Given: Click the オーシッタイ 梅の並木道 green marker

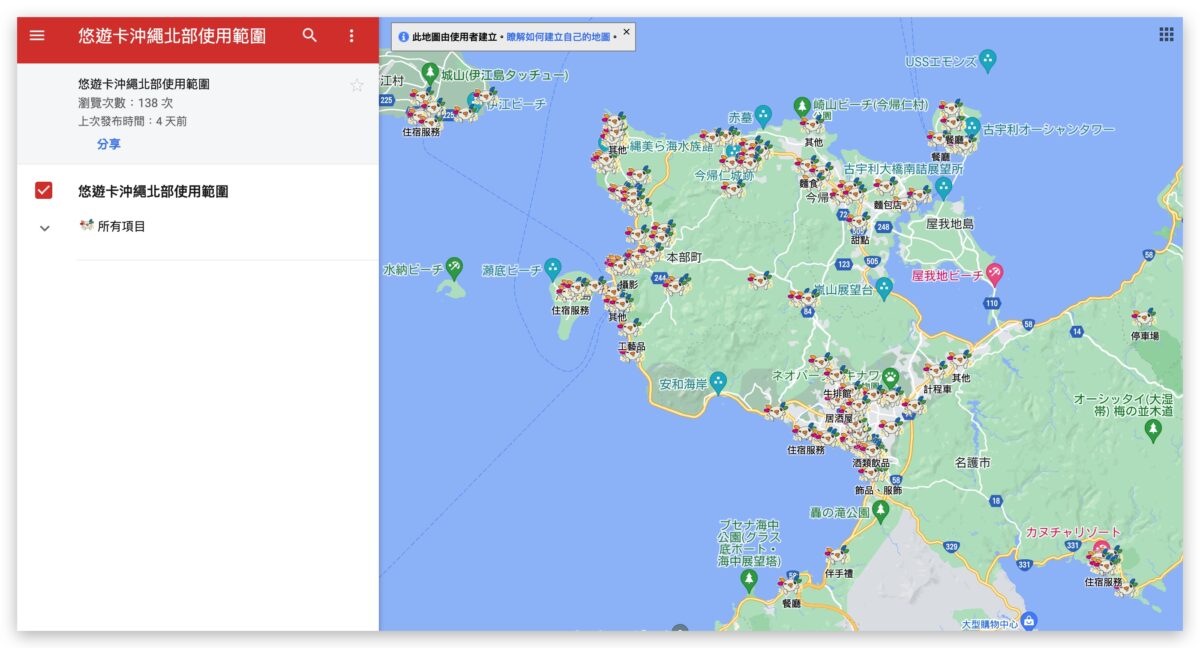Looking at the screenshot, I should click(x=1153, y=430).
